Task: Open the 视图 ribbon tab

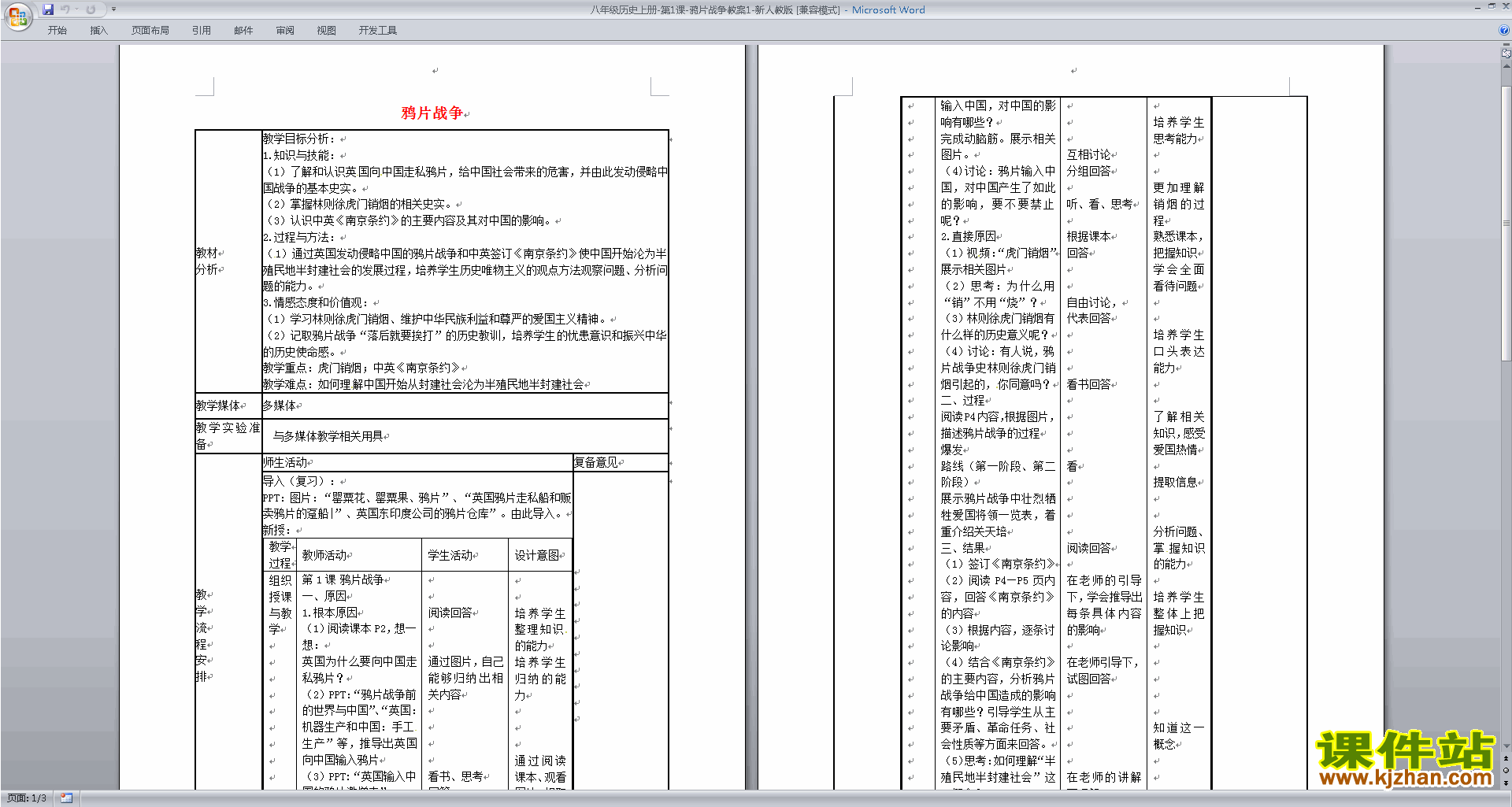Action: (327, 30)
